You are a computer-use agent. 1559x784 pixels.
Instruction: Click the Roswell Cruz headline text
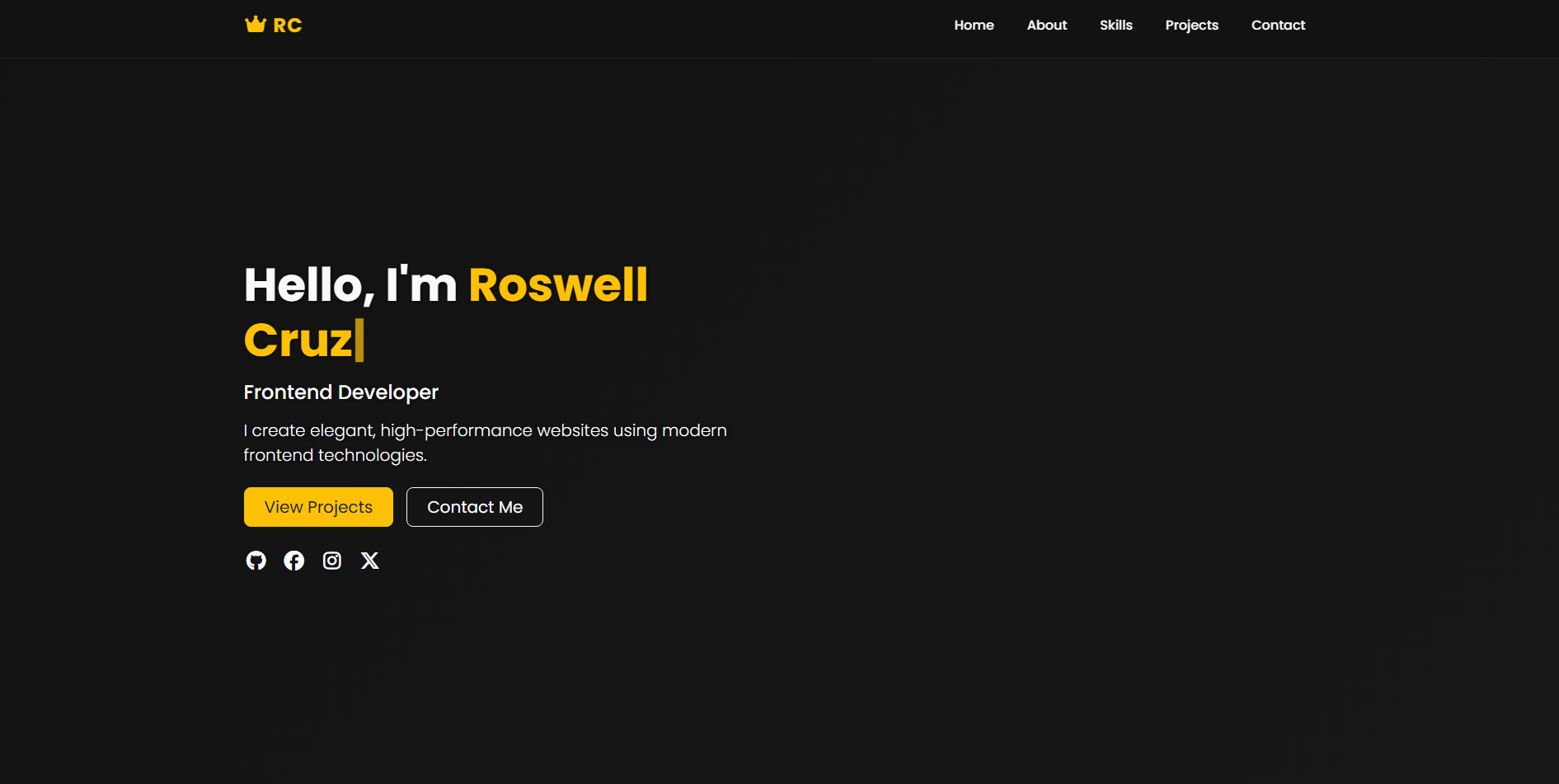point(557,284)
